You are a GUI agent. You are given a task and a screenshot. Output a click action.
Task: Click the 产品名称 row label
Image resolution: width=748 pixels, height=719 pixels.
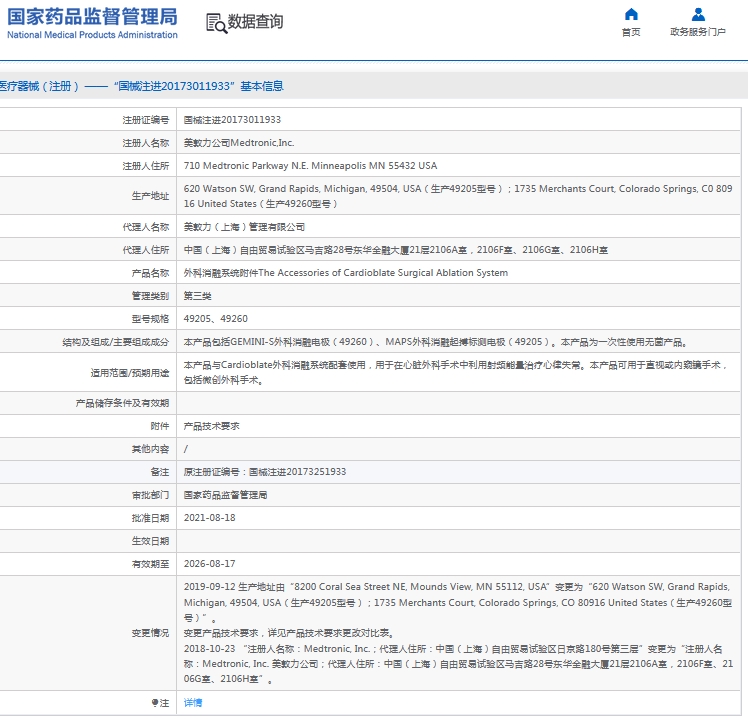[150, 273]
